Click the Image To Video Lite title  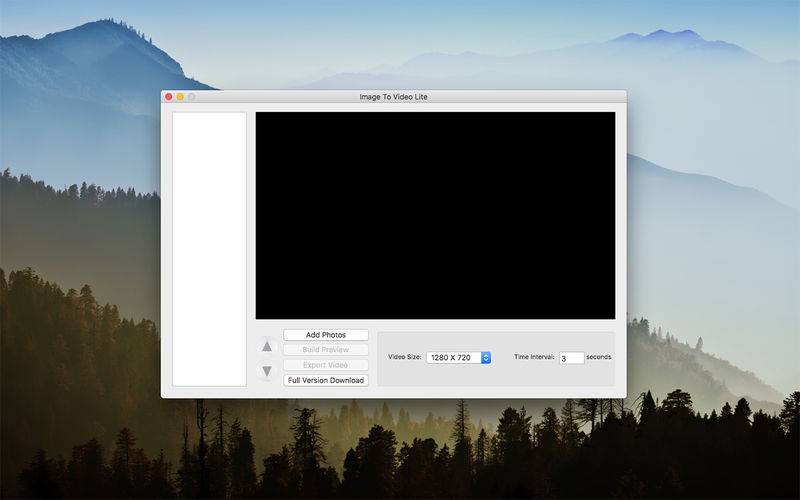click(x=393, y=96)
